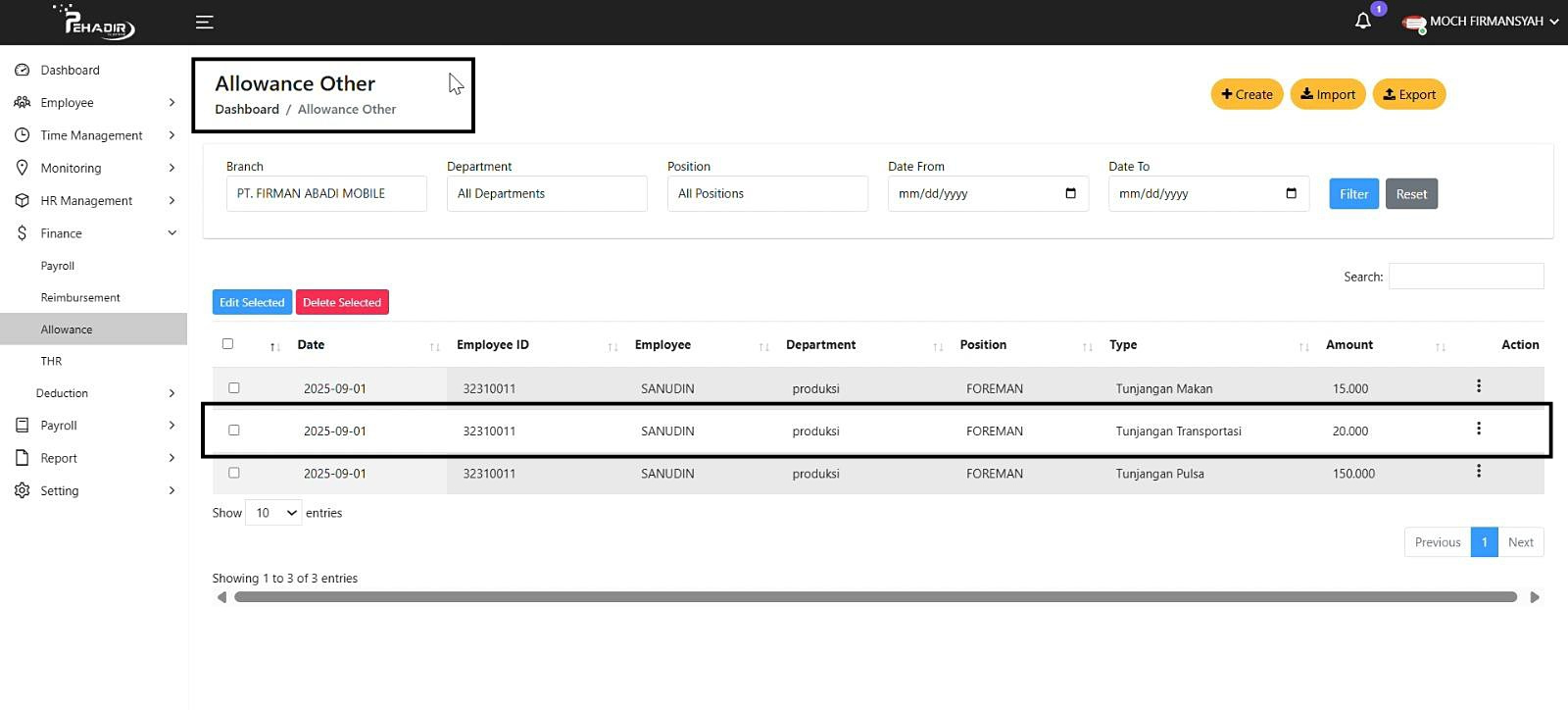Open the show entries count dropdown
This screenshot has height=710, width=1568.
273,513
